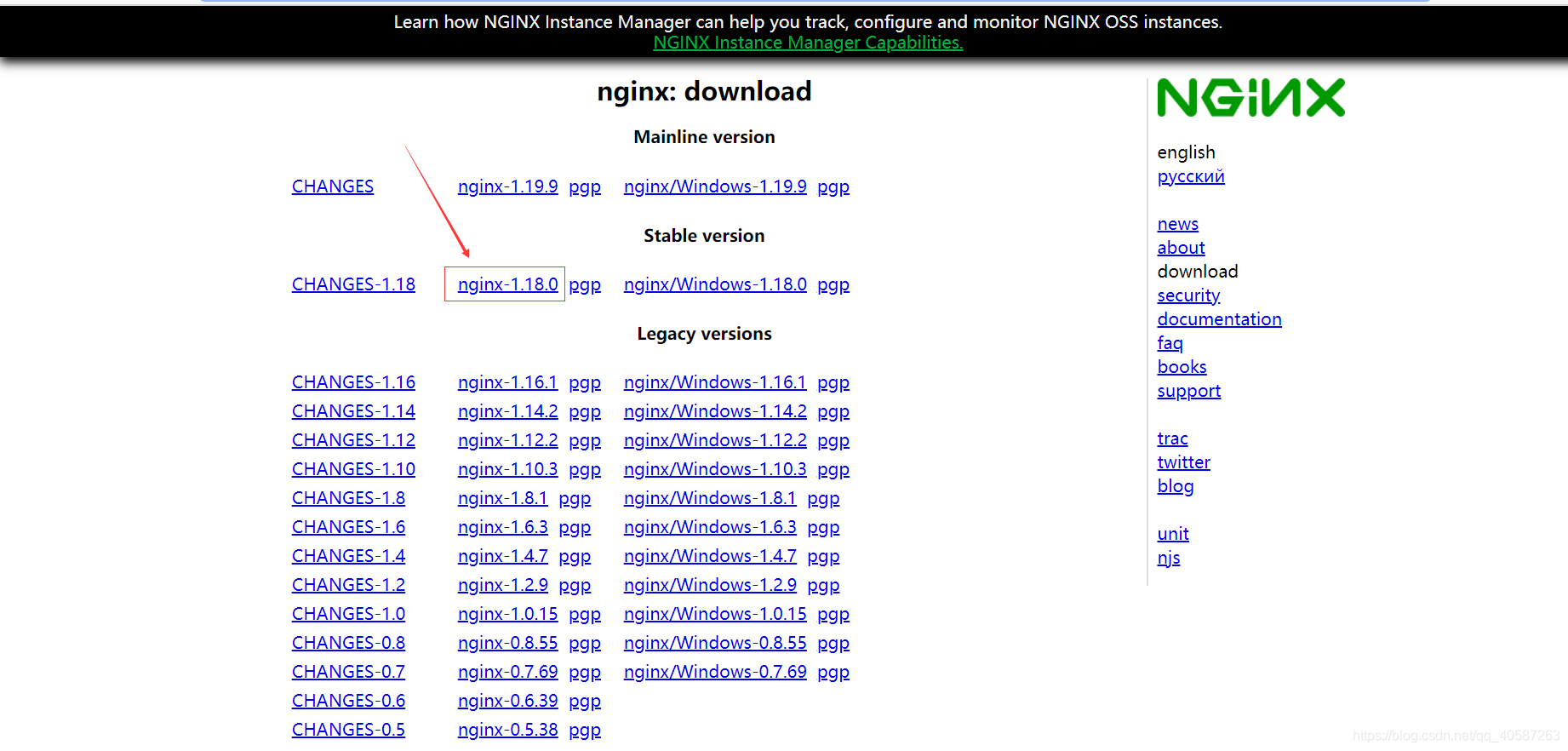Download nginx-1.2.9 source
Image resolution: width=1568 pixels, height=751 pixels.
[x=503, y=585]
